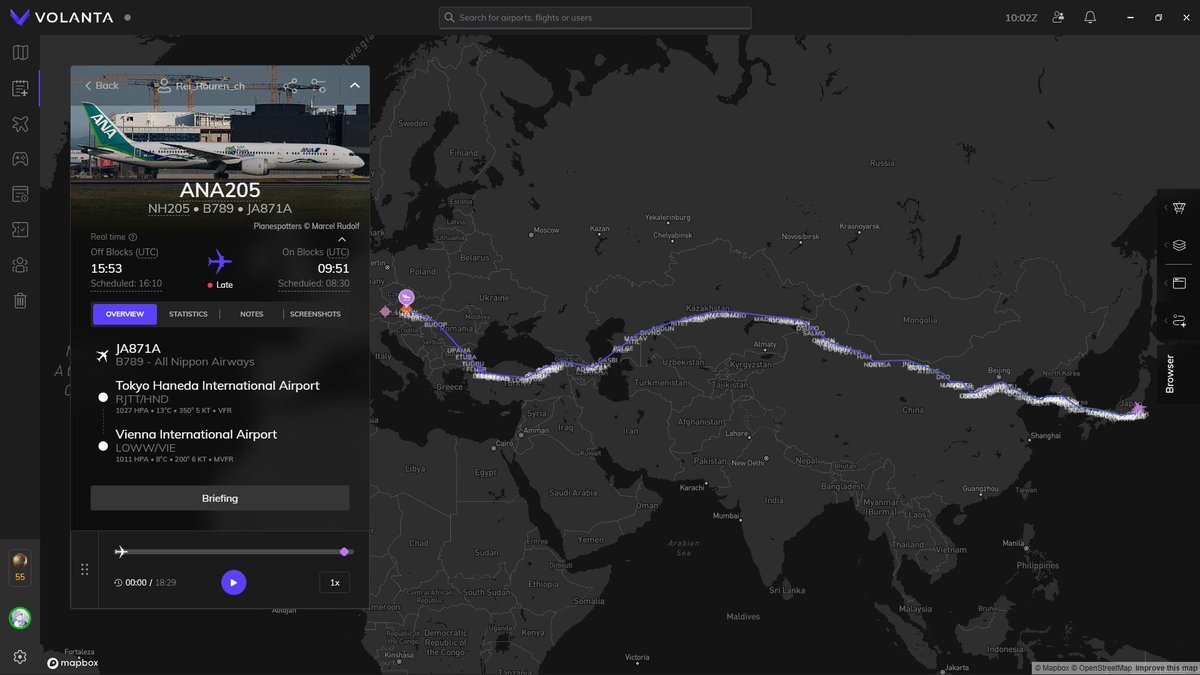
Task: Collapse the block times section
Action: tap(342, 240)
